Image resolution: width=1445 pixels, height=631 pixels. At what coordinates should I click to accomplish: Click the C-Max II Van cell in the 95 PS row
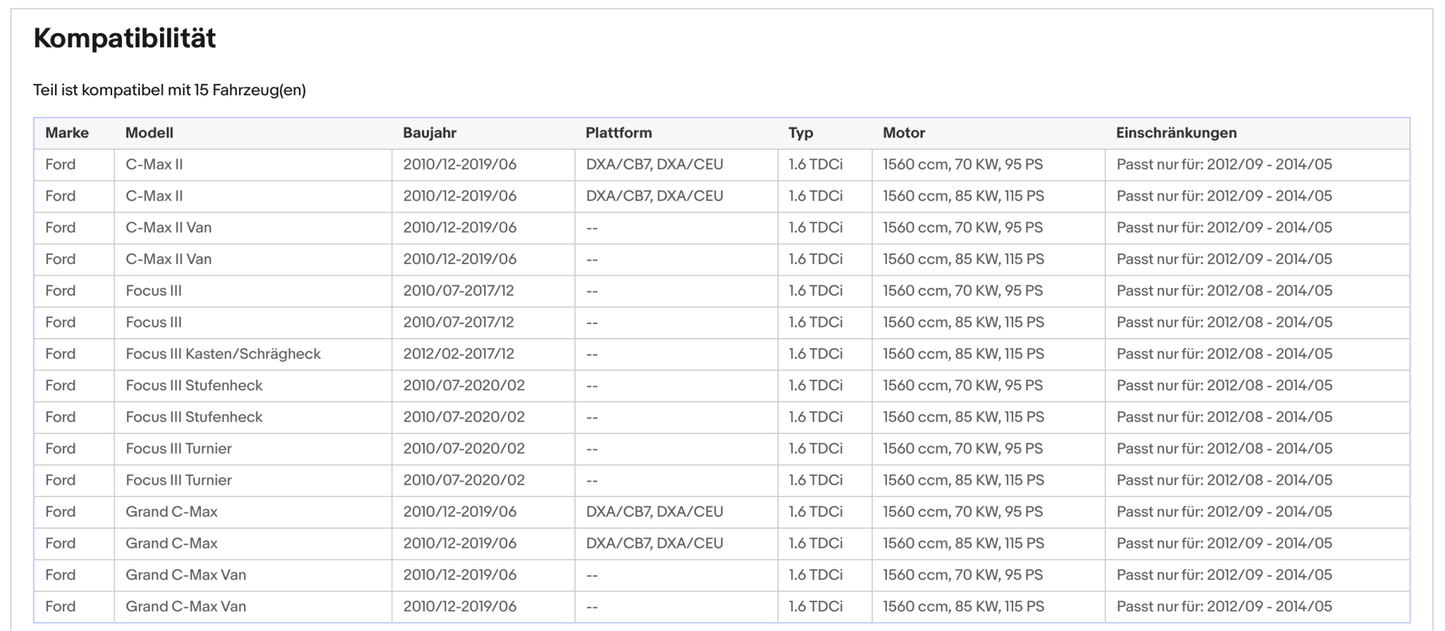[x=168, y=227]
